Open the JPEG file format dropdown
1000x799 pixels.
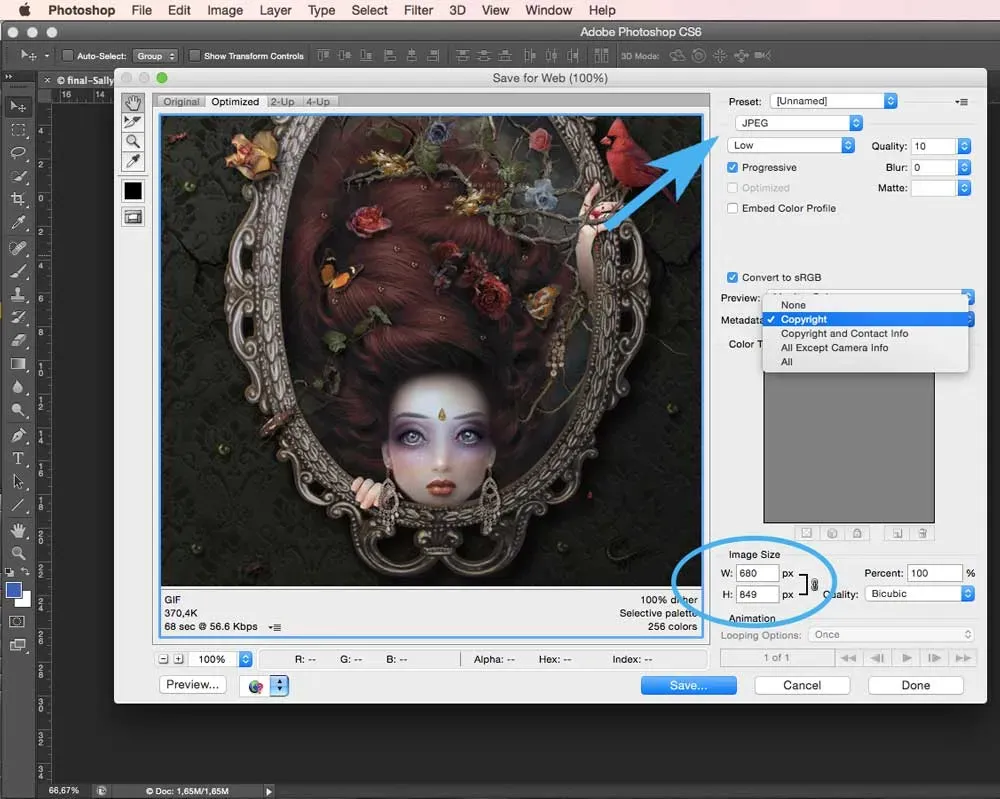pos(798,123)
